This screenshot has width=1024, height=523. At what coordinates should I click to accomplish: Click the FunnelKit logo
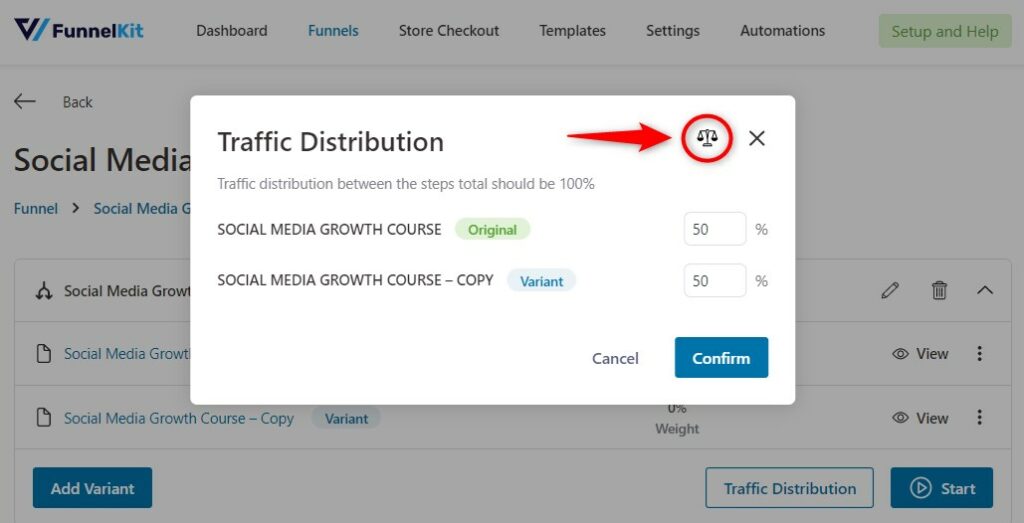pyautogui.click(x=78, y=30)
